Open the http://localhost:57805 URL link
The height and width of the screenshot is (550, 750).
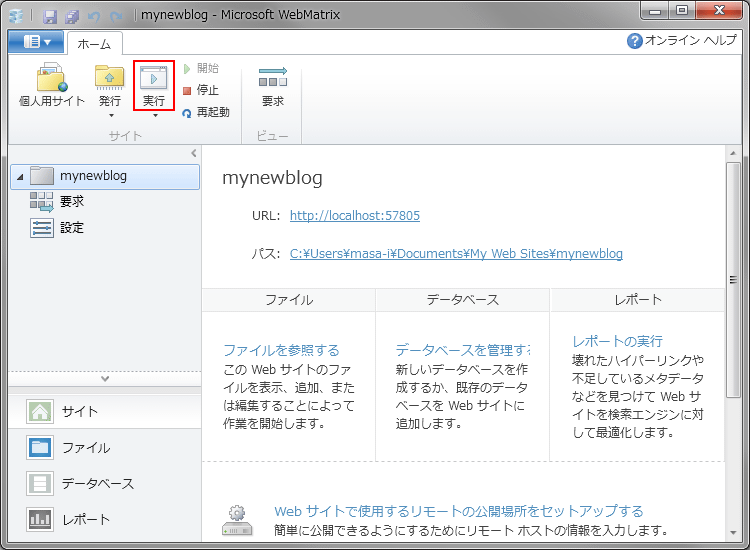354,216
